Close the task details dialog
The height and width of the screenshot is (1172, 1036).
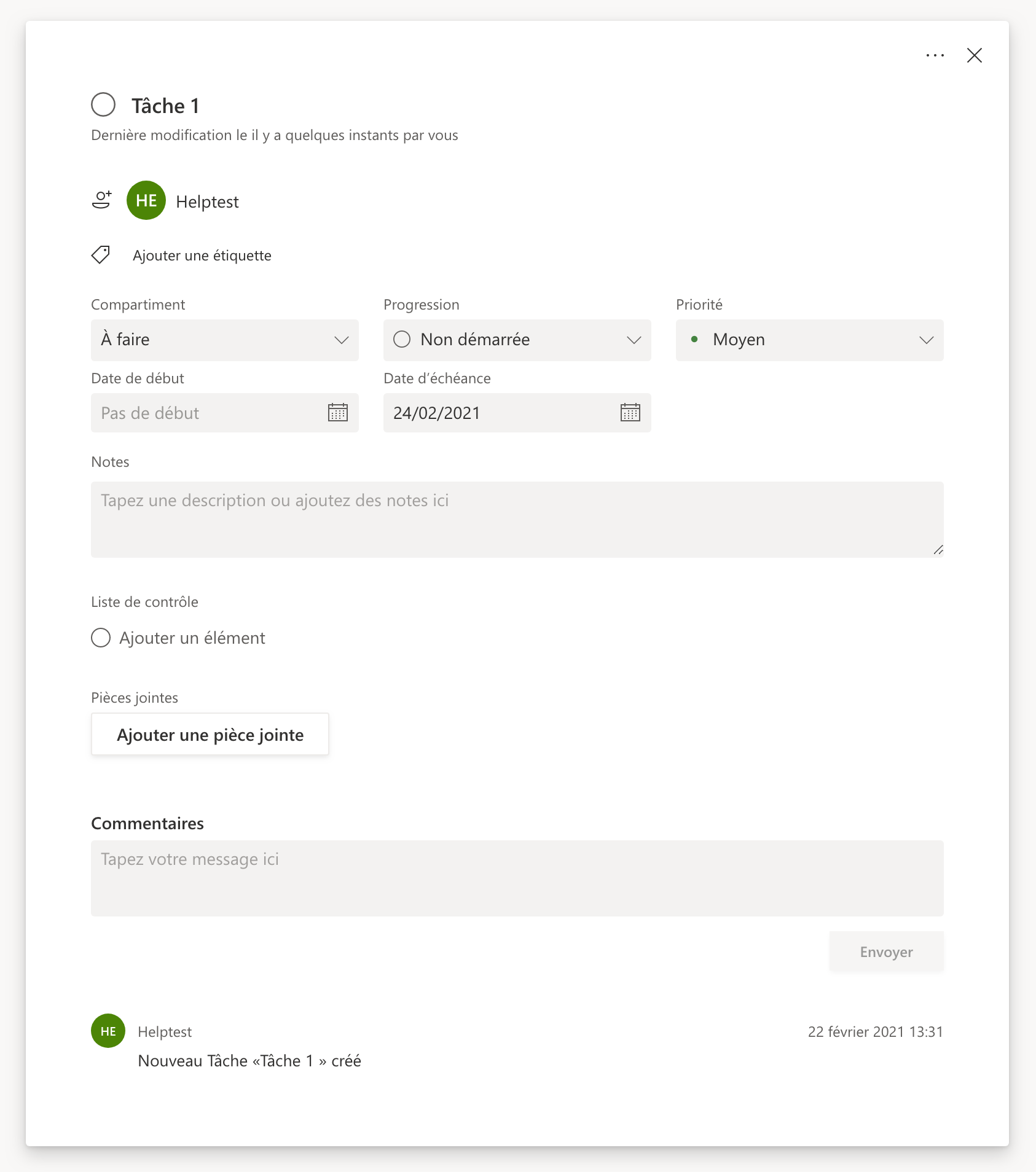coord(974,56)
